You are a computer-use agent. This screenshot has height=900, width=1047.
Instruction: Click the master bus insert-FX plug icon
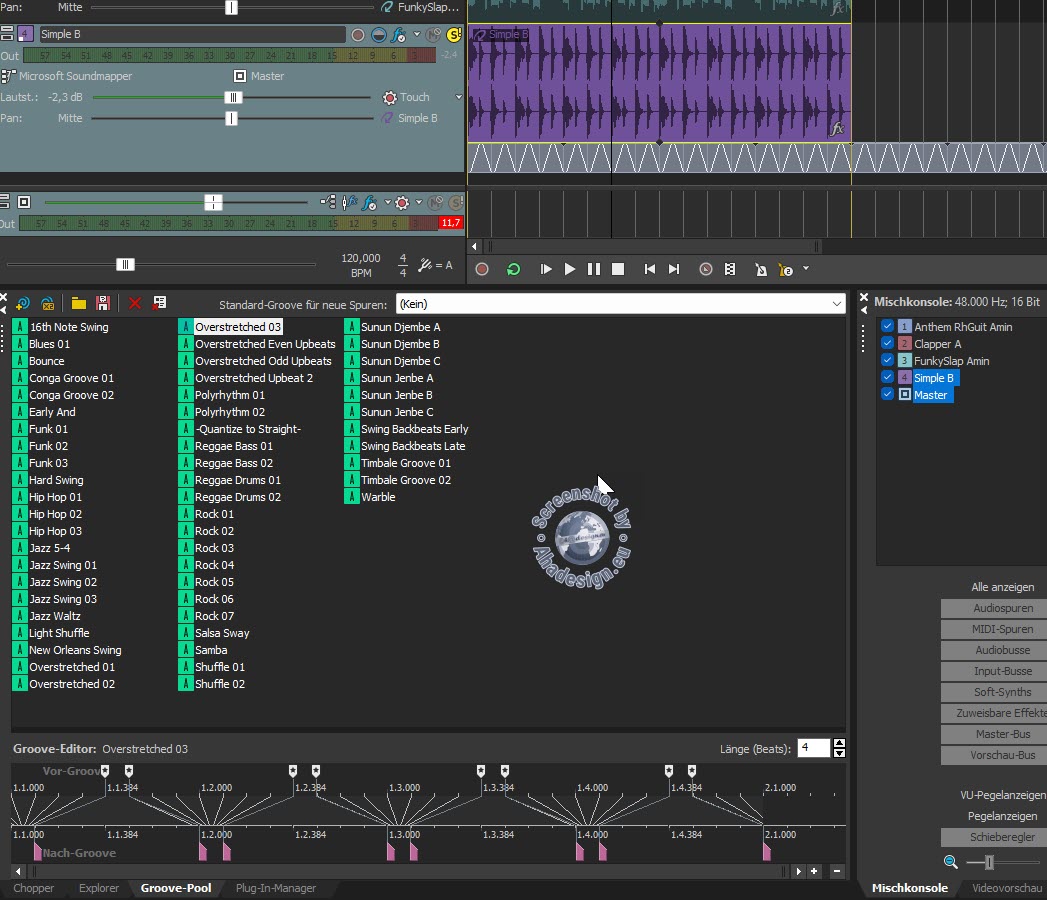349,202
